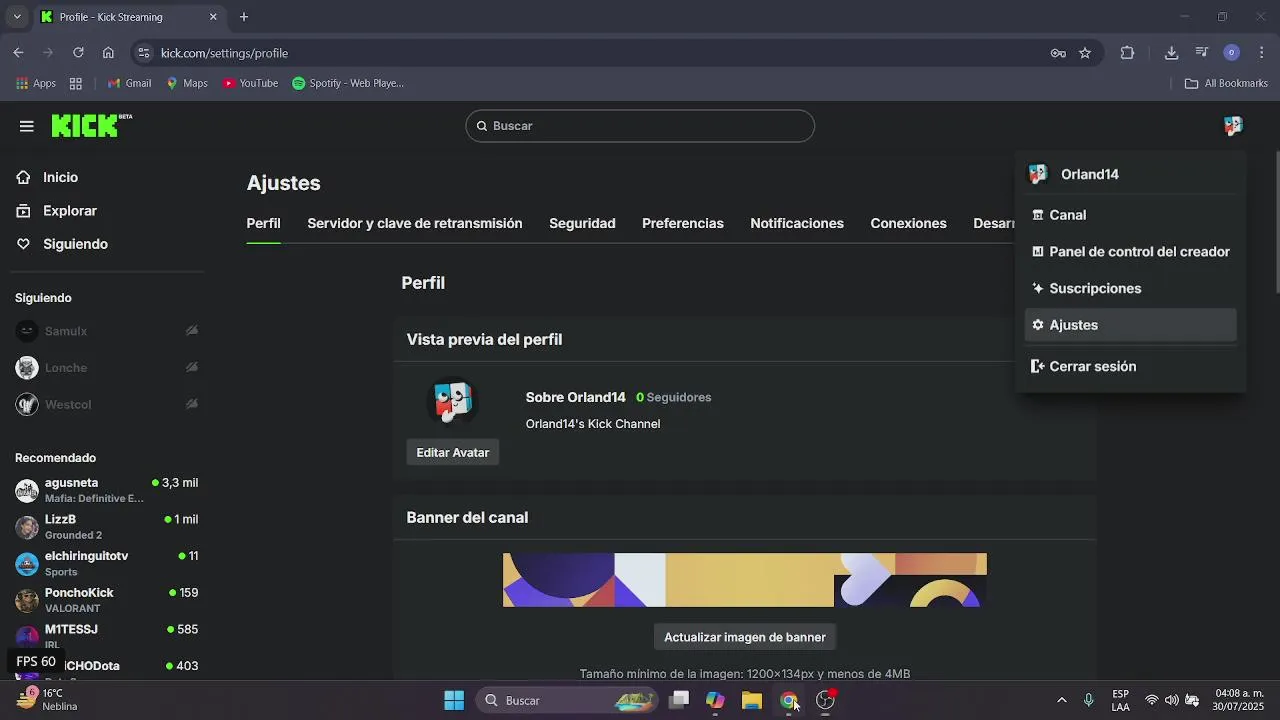This screenshot has width=1280, height=720.
Task: Open Suscripciones from user menu
Action: (x=1131, y=288)
